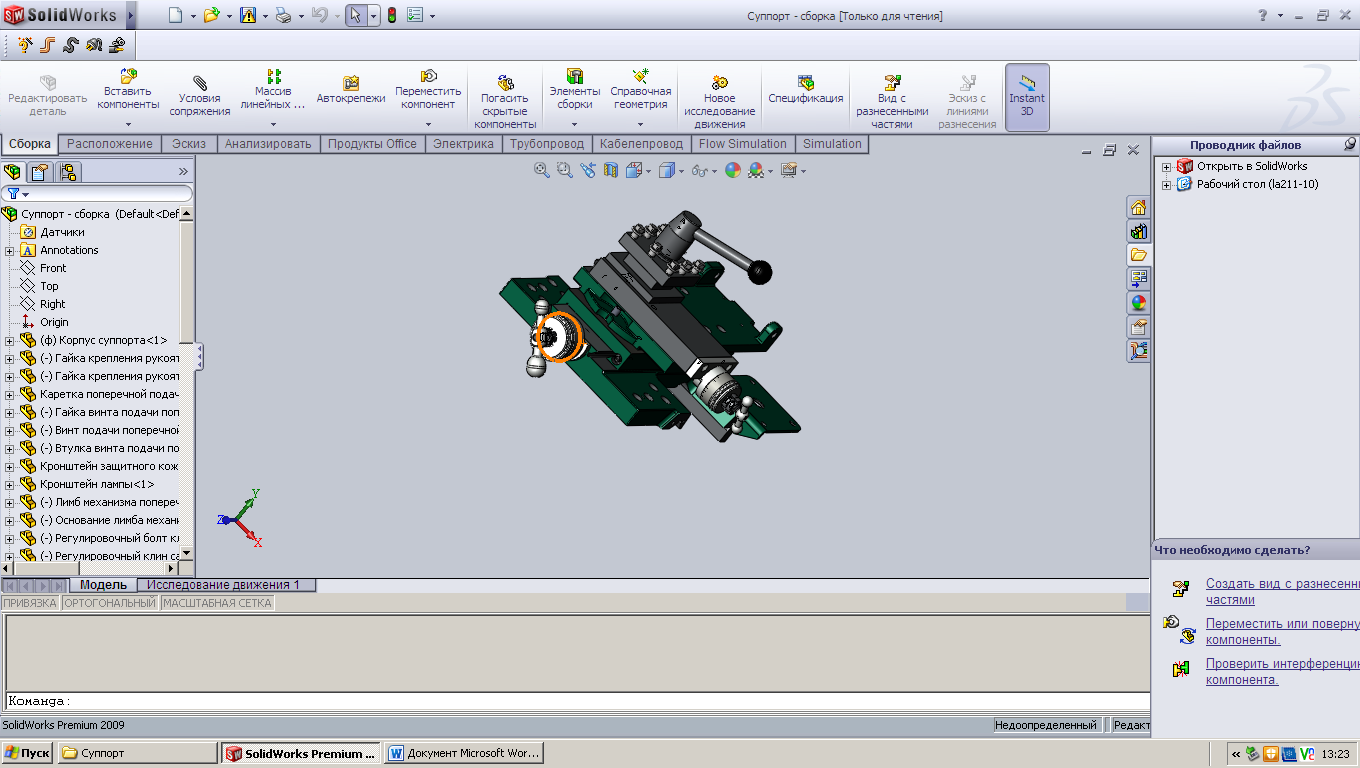The image size is (1360, 768).
Task: Switch to Simulation tab
Action: [x=832, y=144]
